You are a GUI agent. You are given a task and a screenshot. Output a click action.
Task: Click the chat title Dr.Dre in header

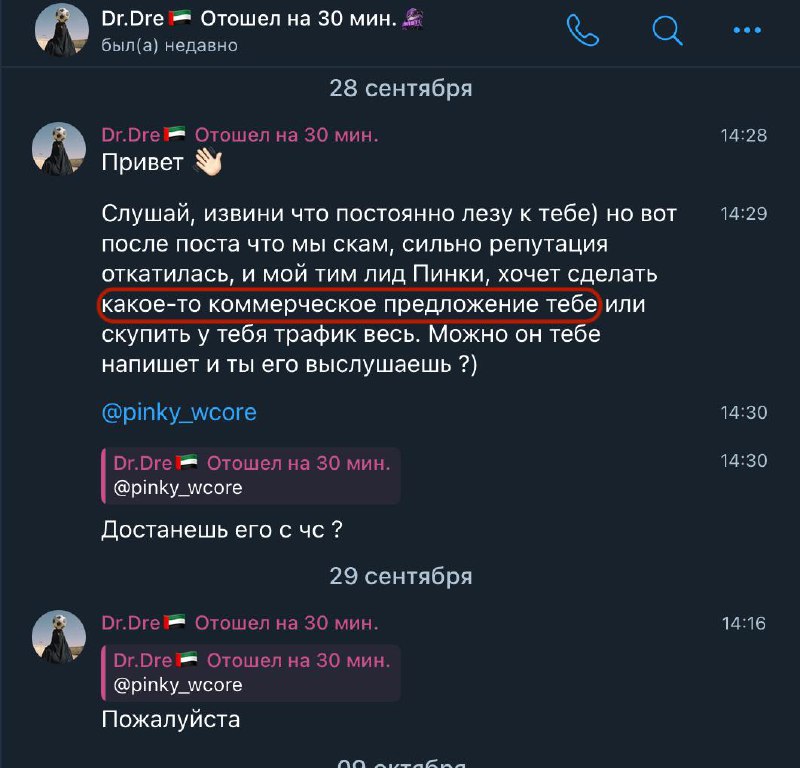132,19
